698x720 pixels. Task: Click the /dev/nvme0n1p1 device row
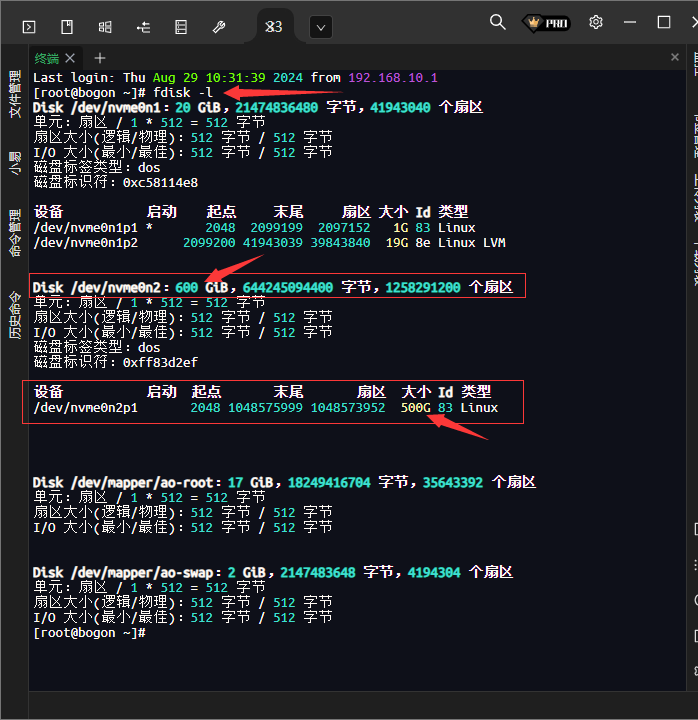(x=255, y=227)
